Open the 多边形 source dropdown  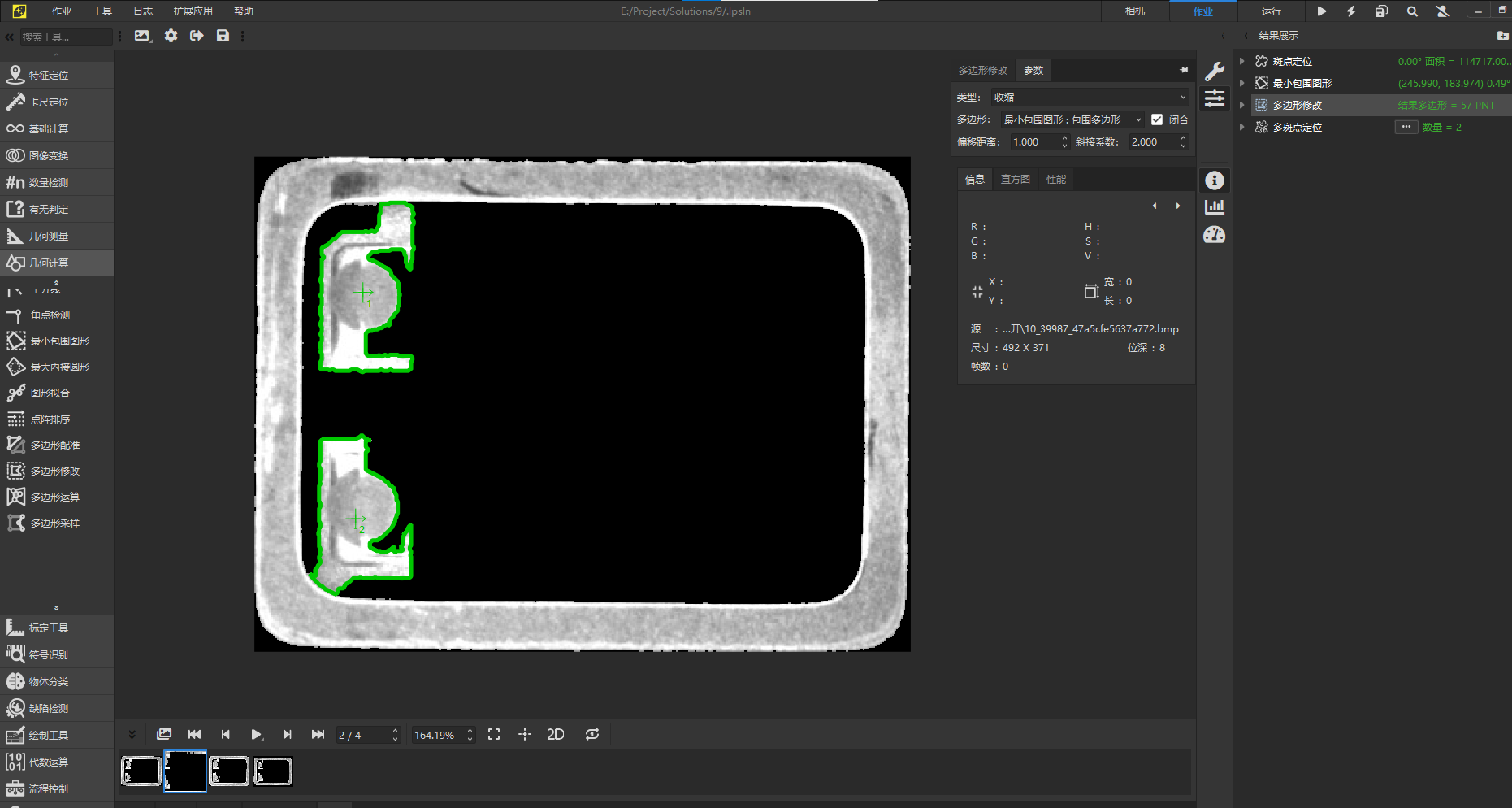1071,119
